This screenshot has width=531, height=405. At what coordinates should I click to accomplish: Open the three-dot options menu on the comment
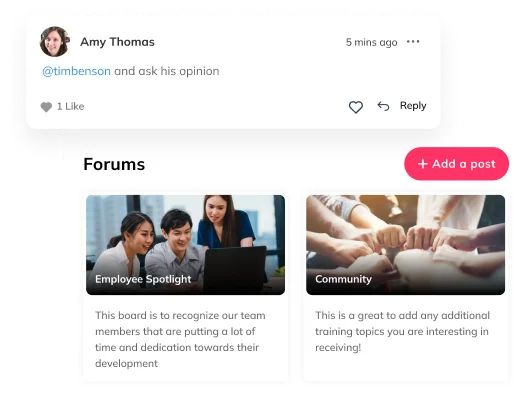pyautogui.click(x=413, y=42)
